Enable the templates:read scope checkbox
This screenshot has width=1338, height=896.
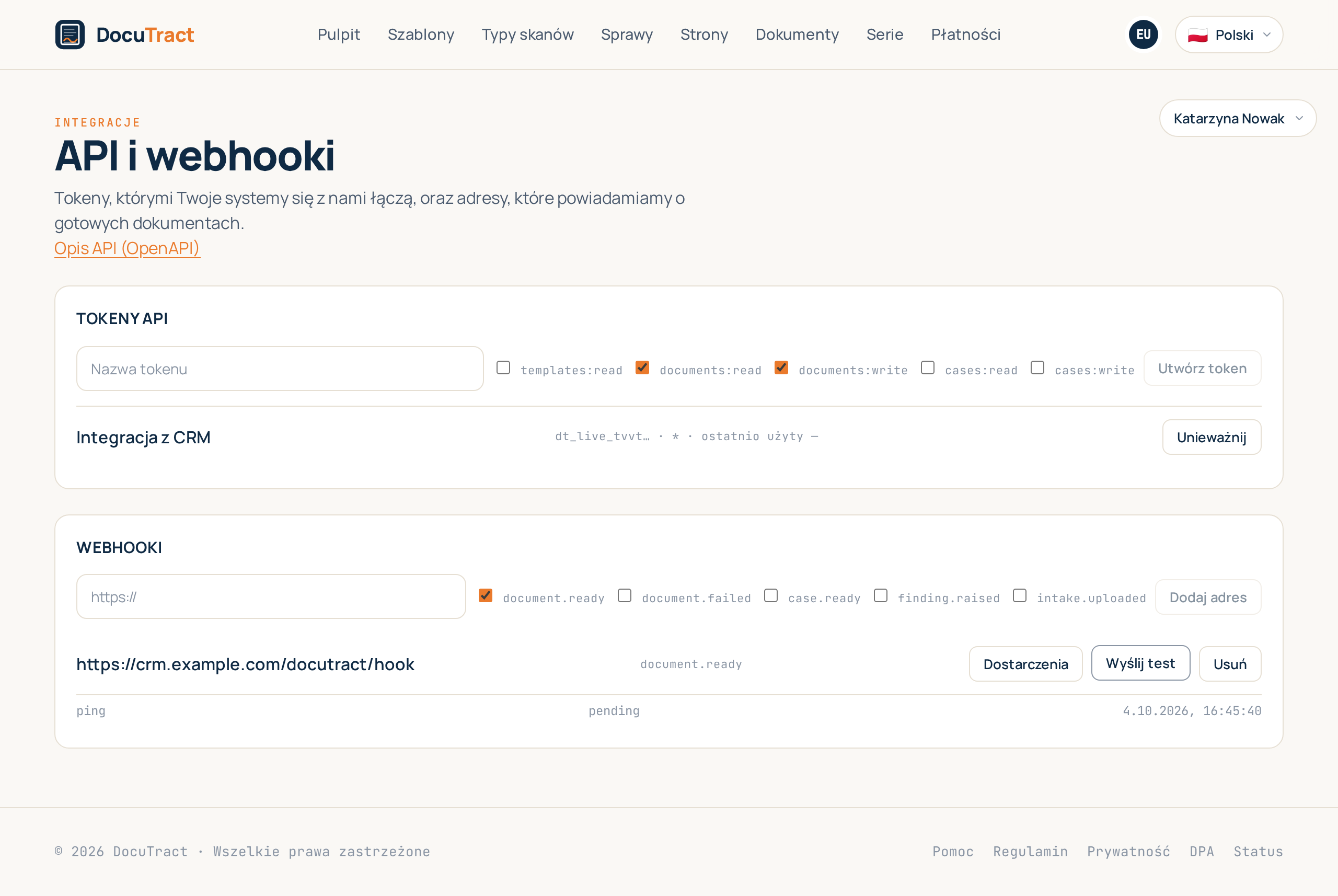tap(503, 367)
